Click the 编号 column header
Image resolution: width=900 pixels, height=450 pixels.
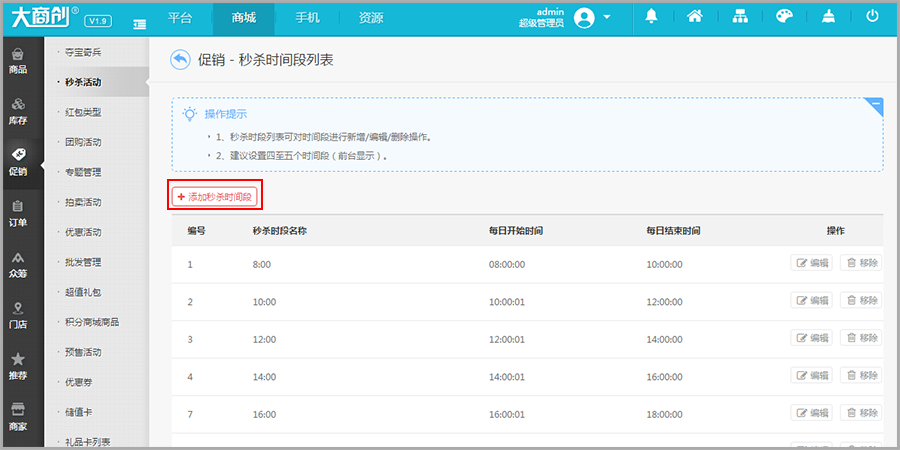(196, 231)
